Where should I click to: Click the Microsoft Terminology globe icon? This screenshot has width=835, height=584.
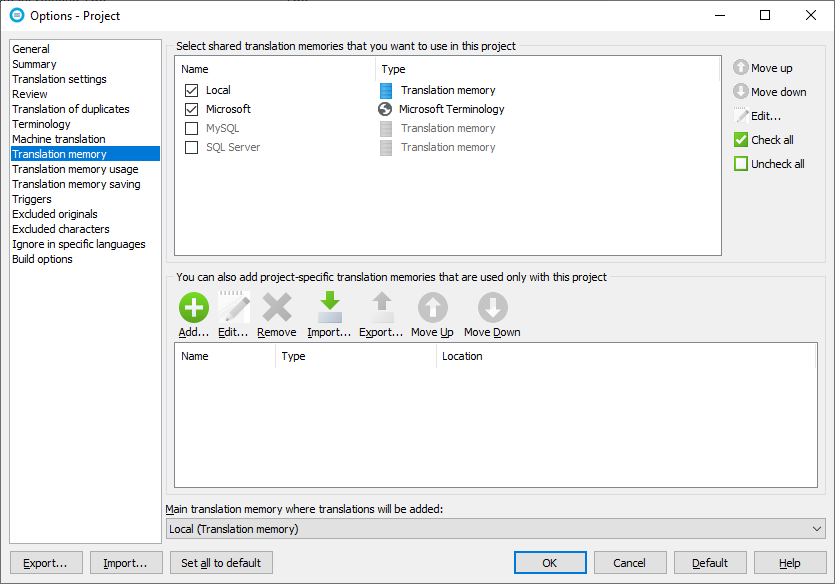(x=385, y=109)
